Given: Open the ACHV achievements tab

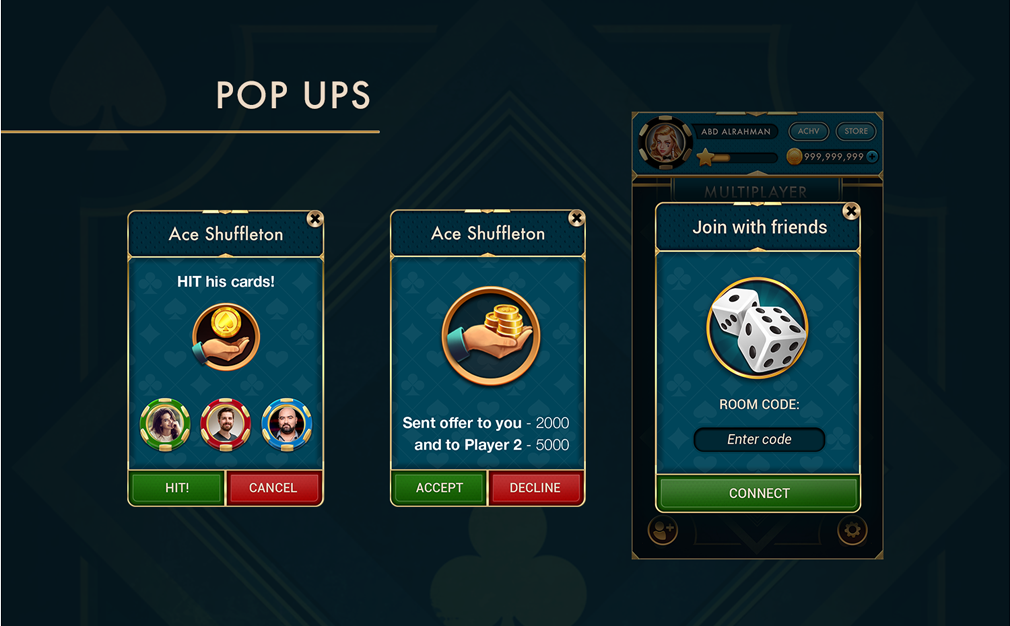Looking at the screenshot, I should coord(808,131).
